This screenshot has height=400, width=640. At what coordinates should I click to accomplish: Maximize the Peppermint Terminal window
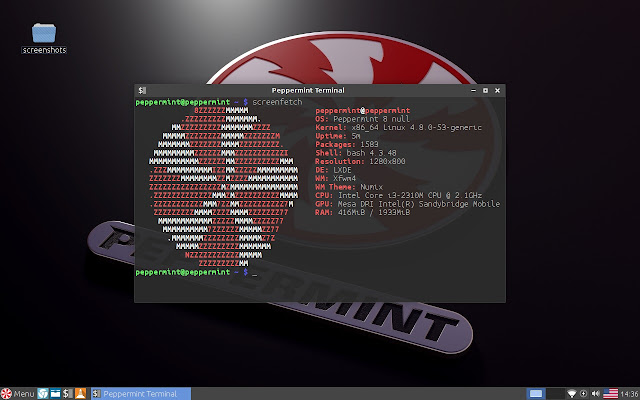(x=485, y=90)
